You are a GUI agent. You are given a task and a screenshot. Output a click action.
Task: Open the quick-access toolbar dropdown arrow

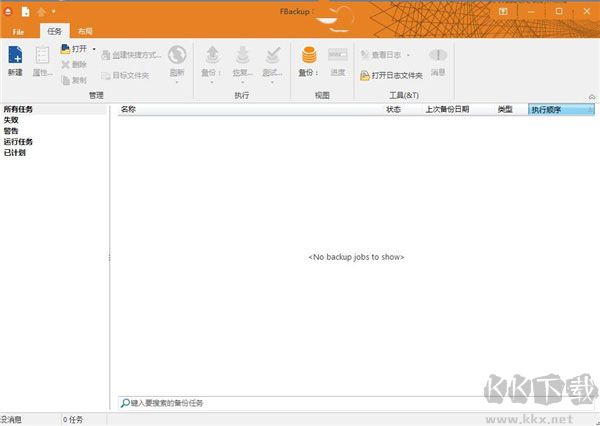pyautogui.click(x=54, y=11)
